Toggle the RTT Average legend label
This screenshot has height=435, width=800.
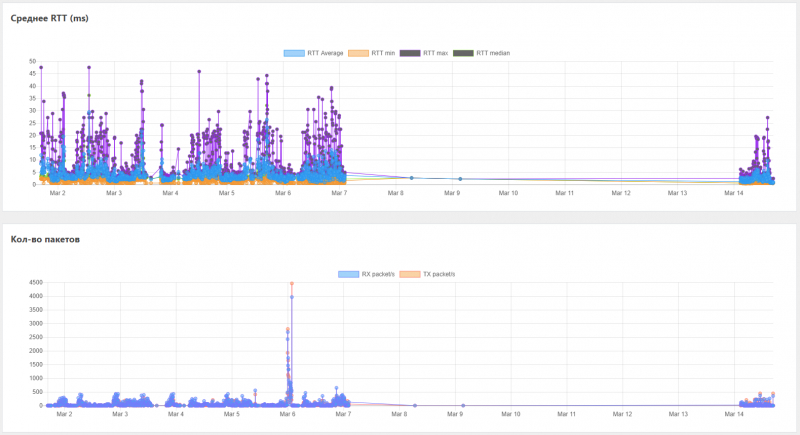coord(325,53)
